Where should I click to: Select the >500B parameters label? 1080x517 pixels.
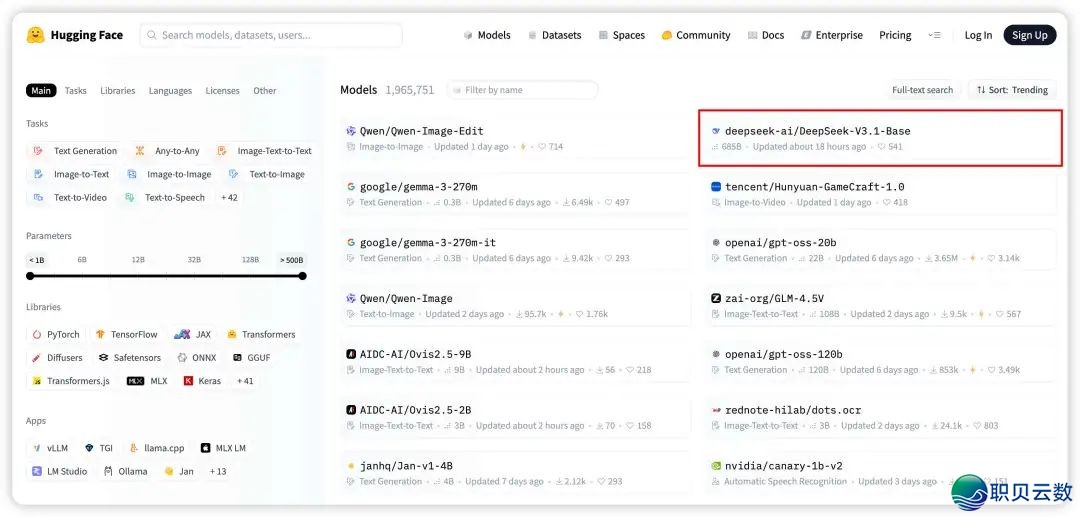tap(291, 260)
